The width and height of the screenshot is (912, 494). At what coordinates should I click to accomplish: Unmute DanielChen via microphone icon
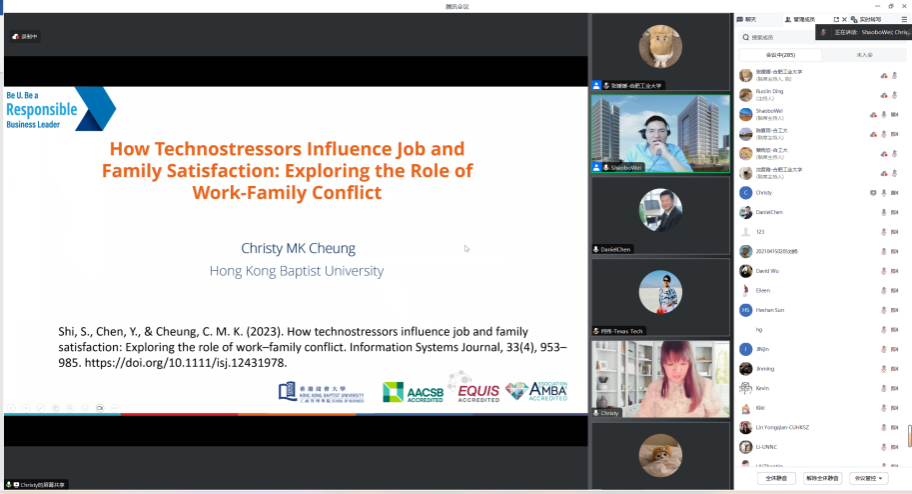(884, 212)
